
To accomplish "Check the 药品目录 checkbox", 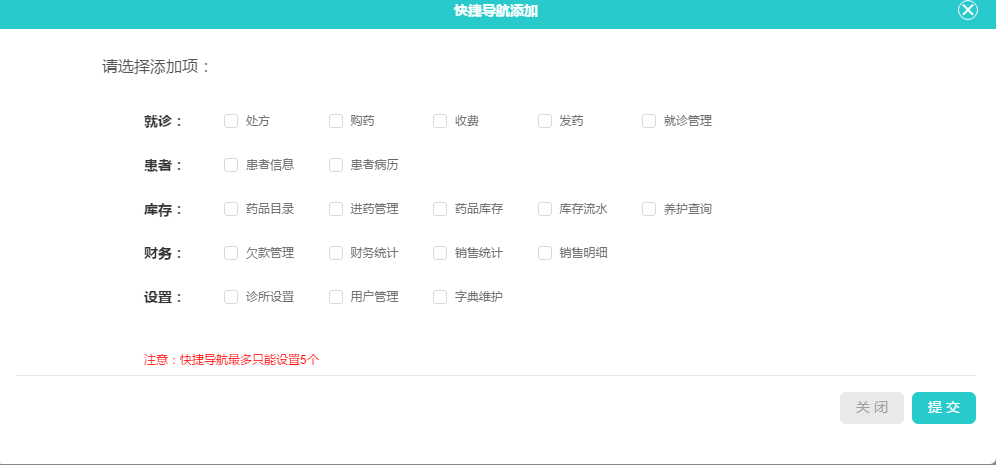I will tap(231, 209).
